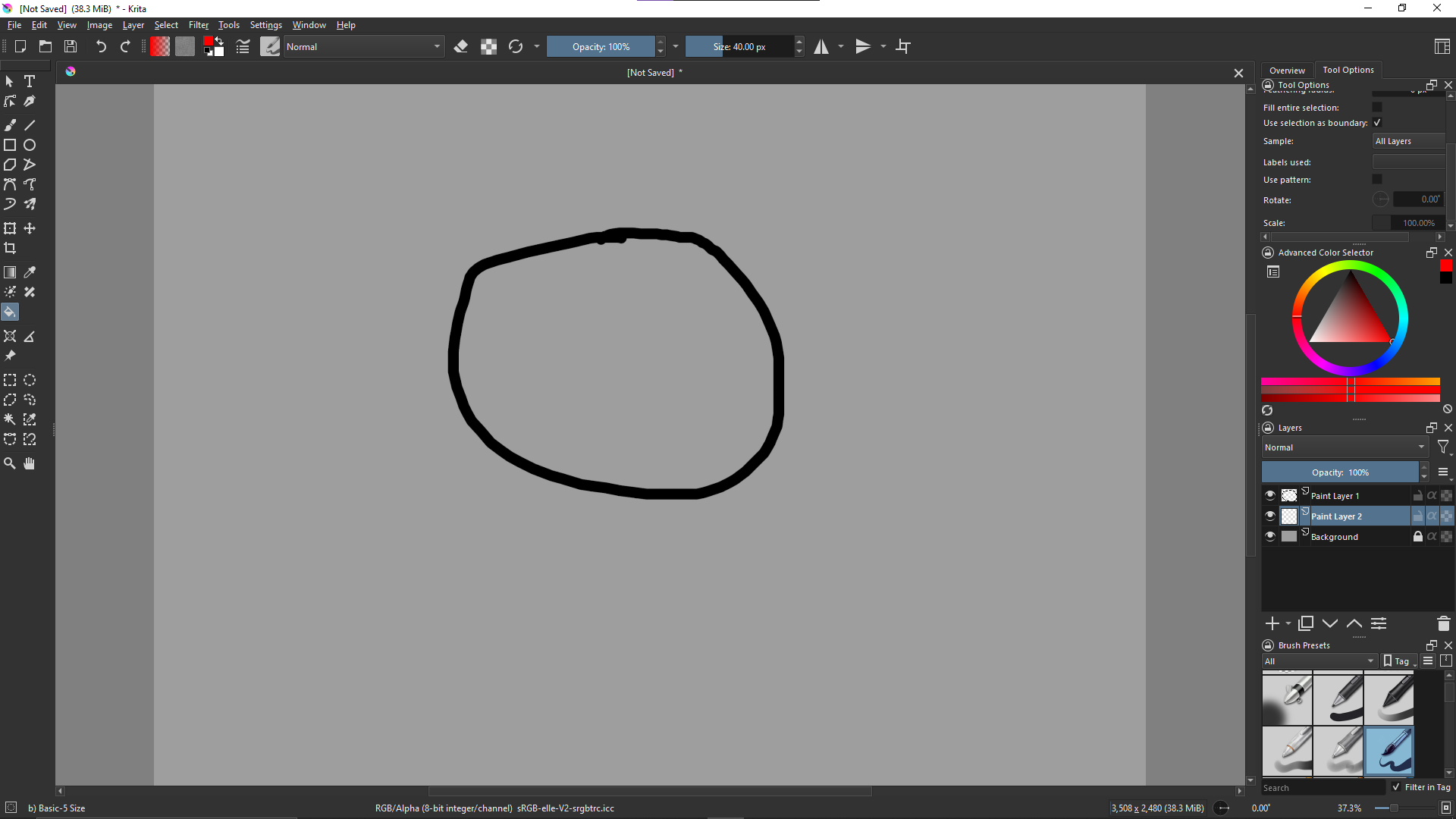Screen dimensions: 1456x819
Task: Select the Freehand Brush tool
Action: 10,125
